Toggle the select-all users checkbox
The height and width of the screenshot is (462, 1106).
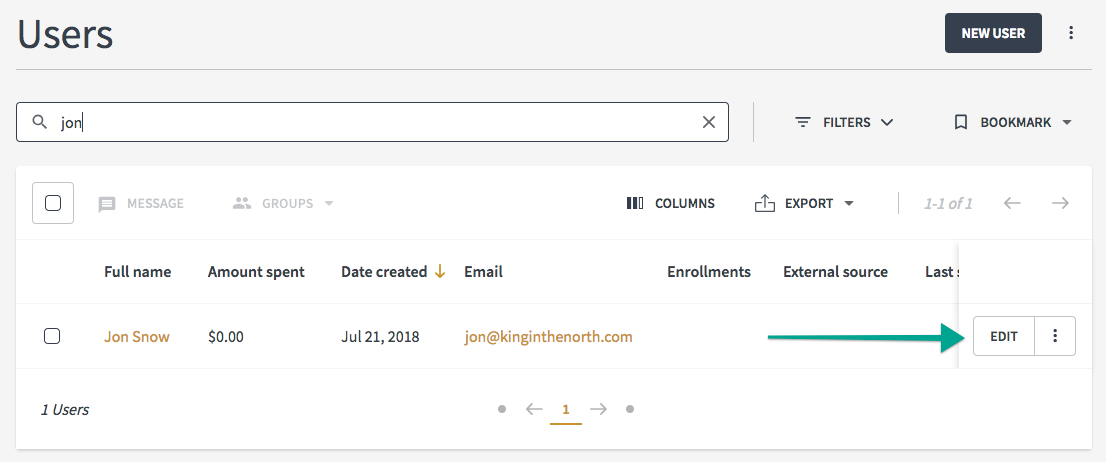(x=53, y=203)
